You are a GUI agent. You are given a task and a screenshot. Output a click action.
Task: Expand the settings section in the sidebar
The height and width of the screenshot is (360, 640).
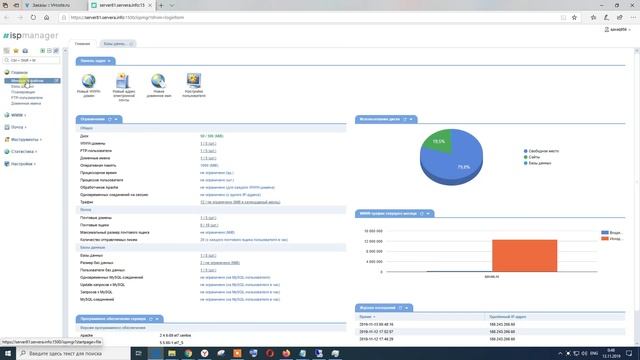(20, 164)
